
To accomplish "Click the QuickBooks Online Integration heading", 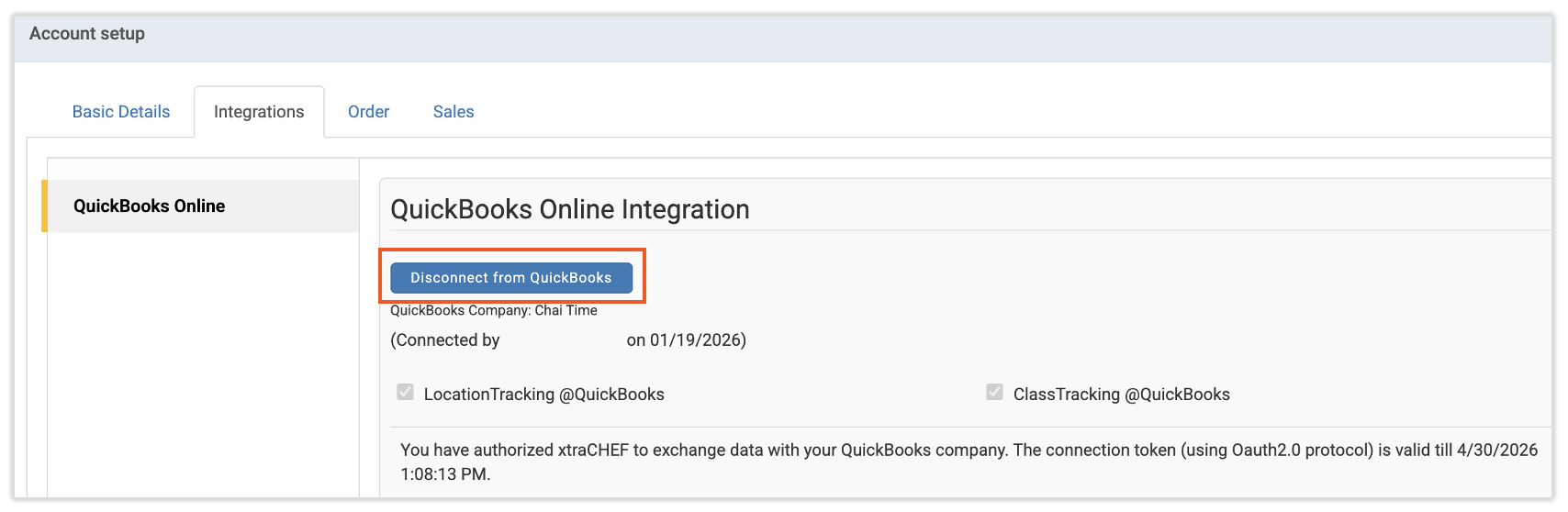I will click(x=570, y=209).
